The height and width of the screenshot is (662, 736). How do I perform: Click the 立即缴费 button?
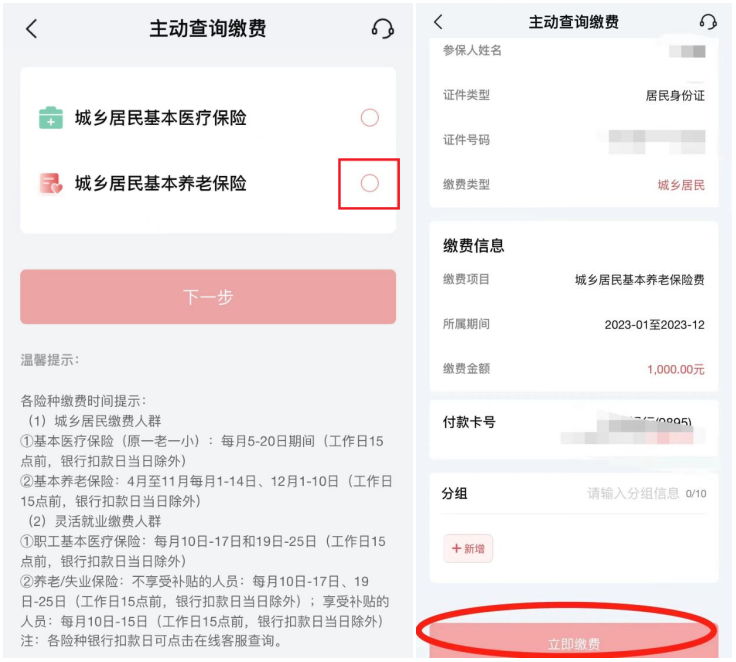pyautogui.click(x=574, y=641)
